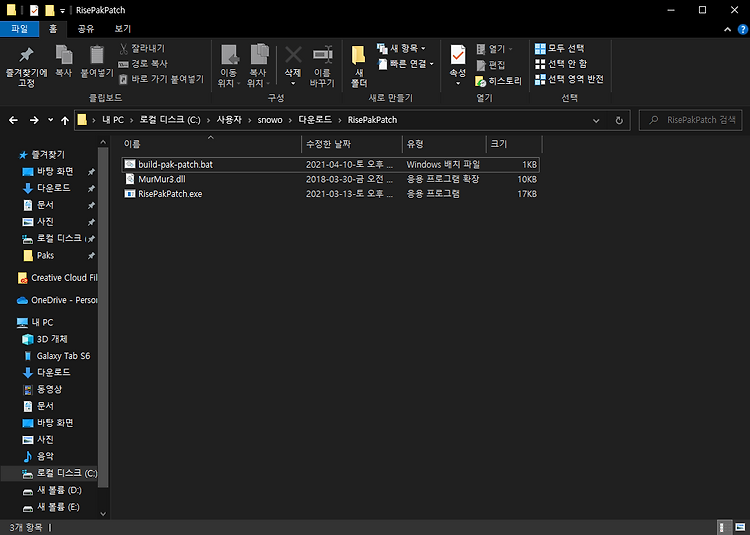The width and height of the screenshot is (750, 535).
Task: Sort by 이름 column header
Action: pos(210,144)
